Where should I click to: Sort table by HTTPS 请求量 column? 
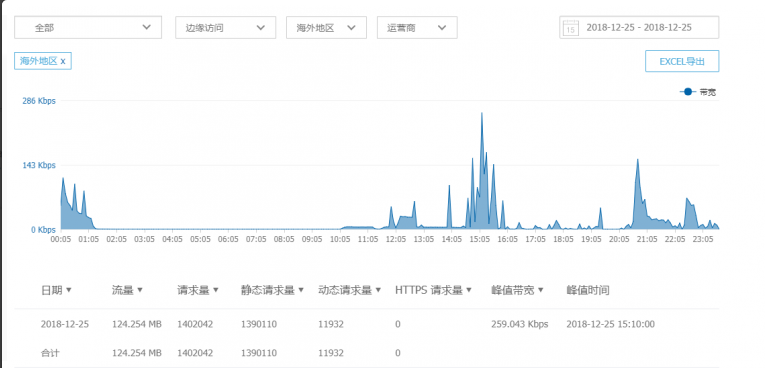434,290
